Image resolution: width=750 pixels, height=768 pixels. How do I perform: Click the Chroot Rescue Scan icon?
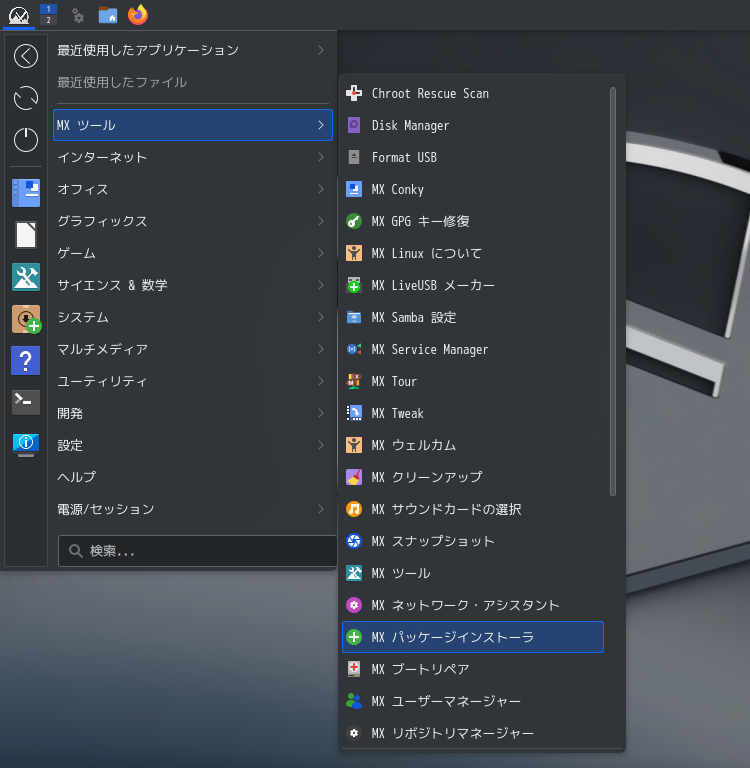click(354, 93)
